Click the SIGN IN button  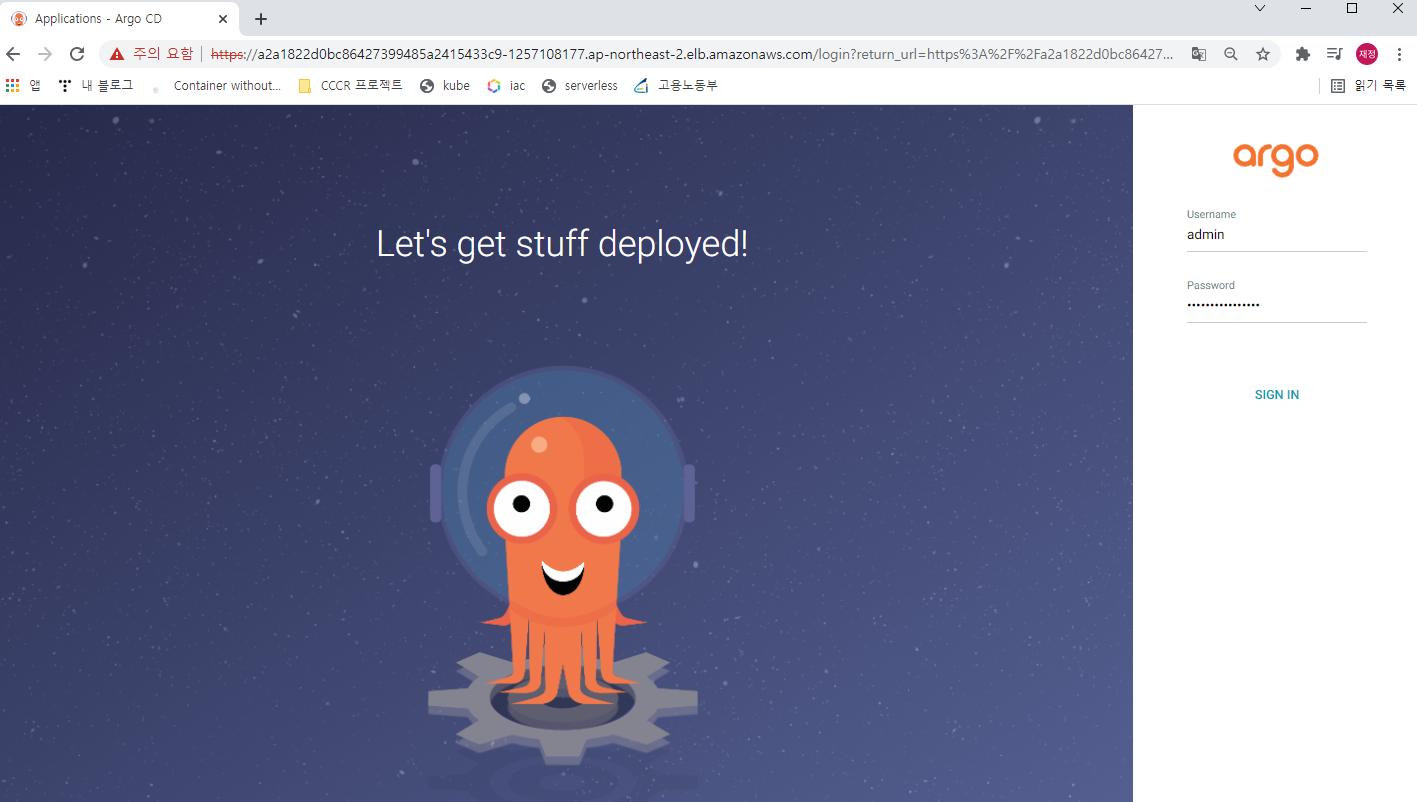click(1276, 395)
